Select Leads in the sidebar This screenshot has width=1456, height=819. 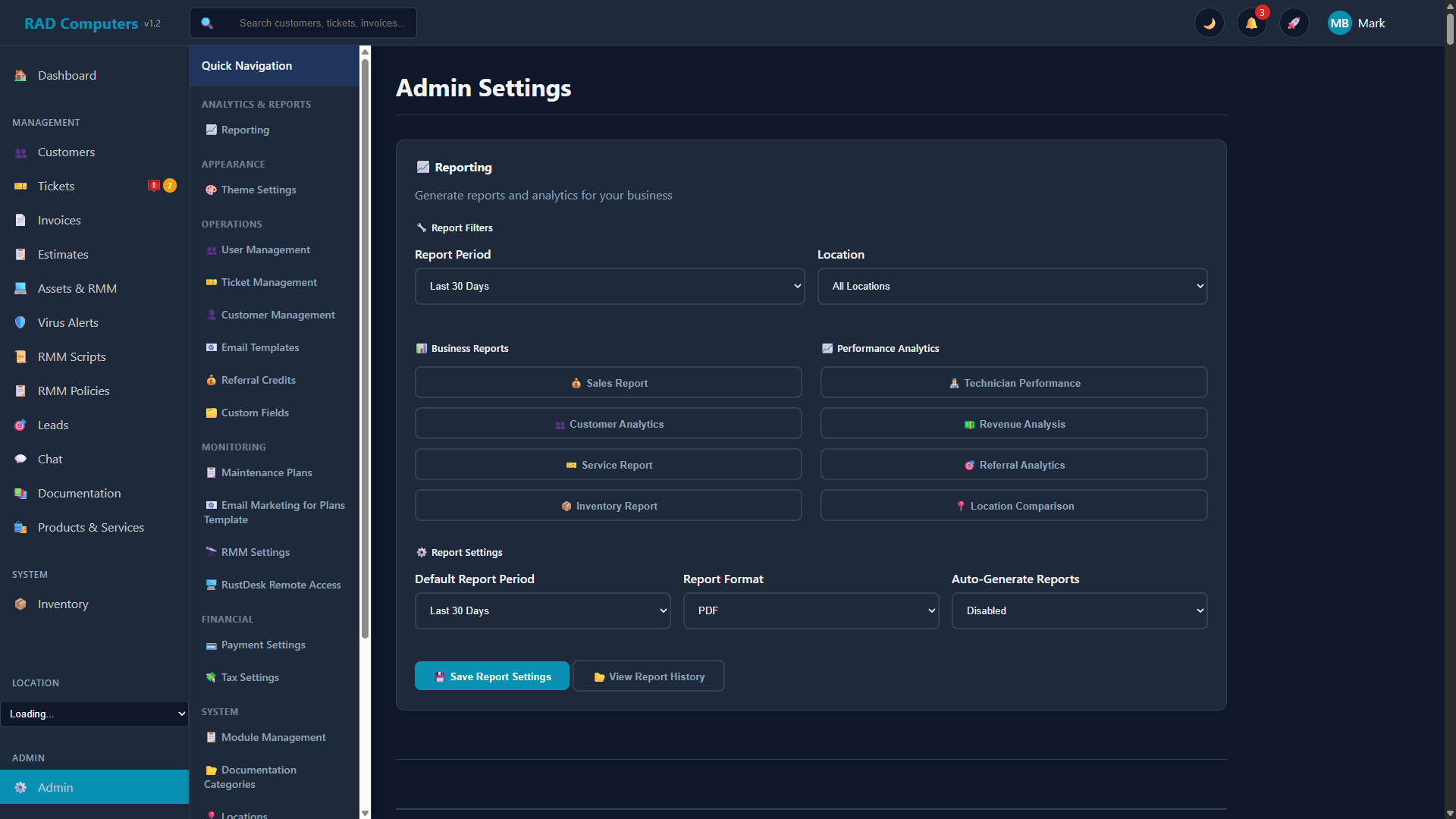coord(53,425)
